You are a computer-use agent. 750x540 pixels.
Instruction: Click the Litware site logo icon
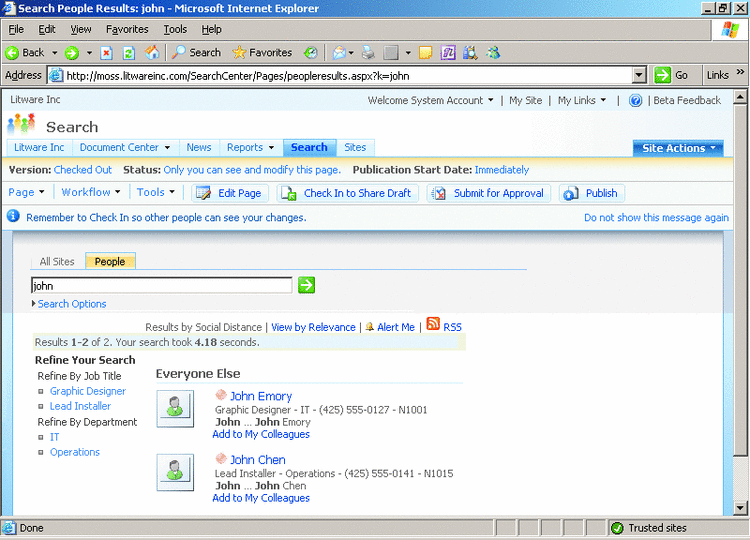click(x=22, y=124)
